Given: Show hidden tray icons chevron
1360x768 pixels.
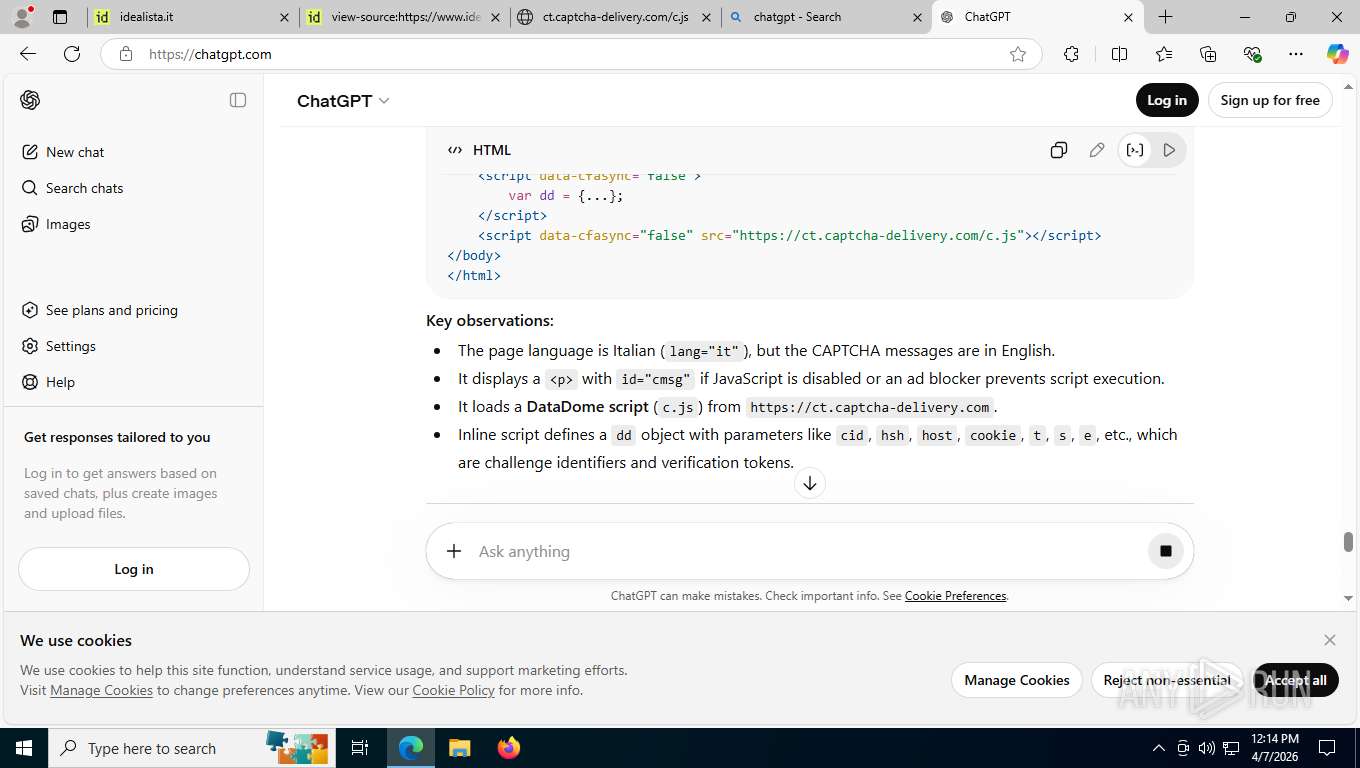Looking at the screenshot, I should (1159, 748).
